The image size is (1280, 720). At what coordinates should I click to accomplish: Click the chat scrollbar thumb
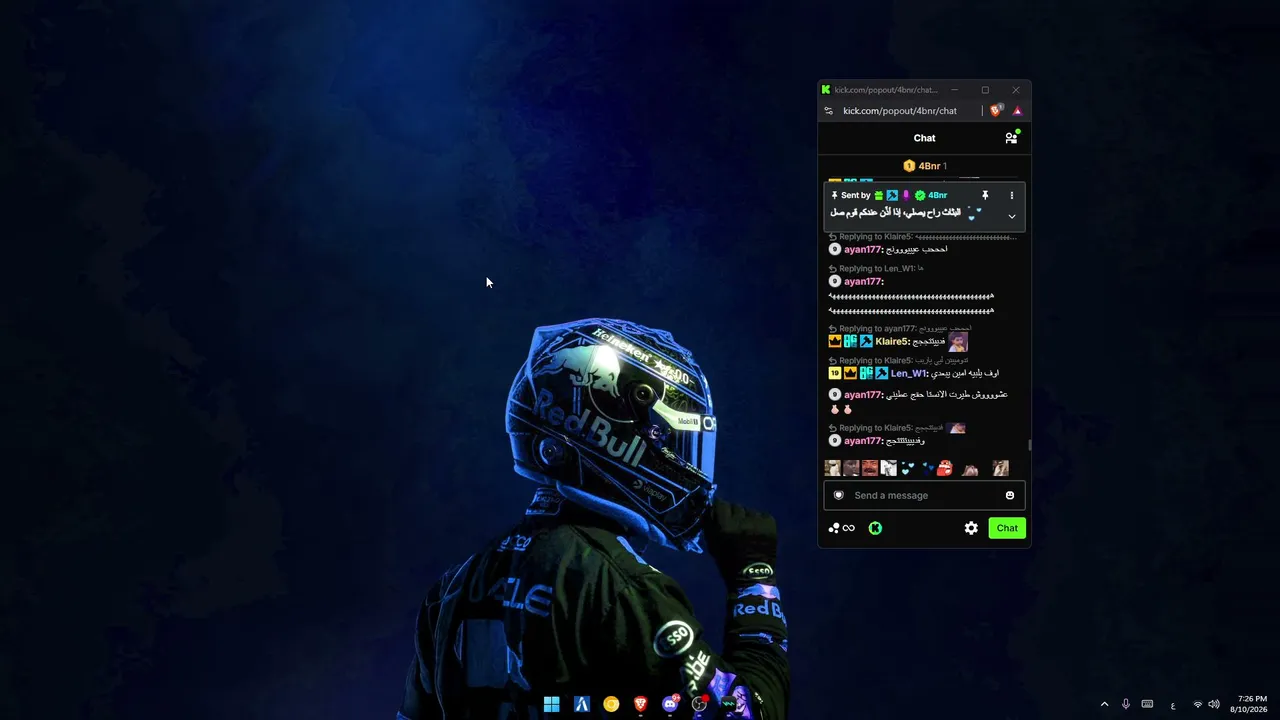click(x=1029, y=445)
